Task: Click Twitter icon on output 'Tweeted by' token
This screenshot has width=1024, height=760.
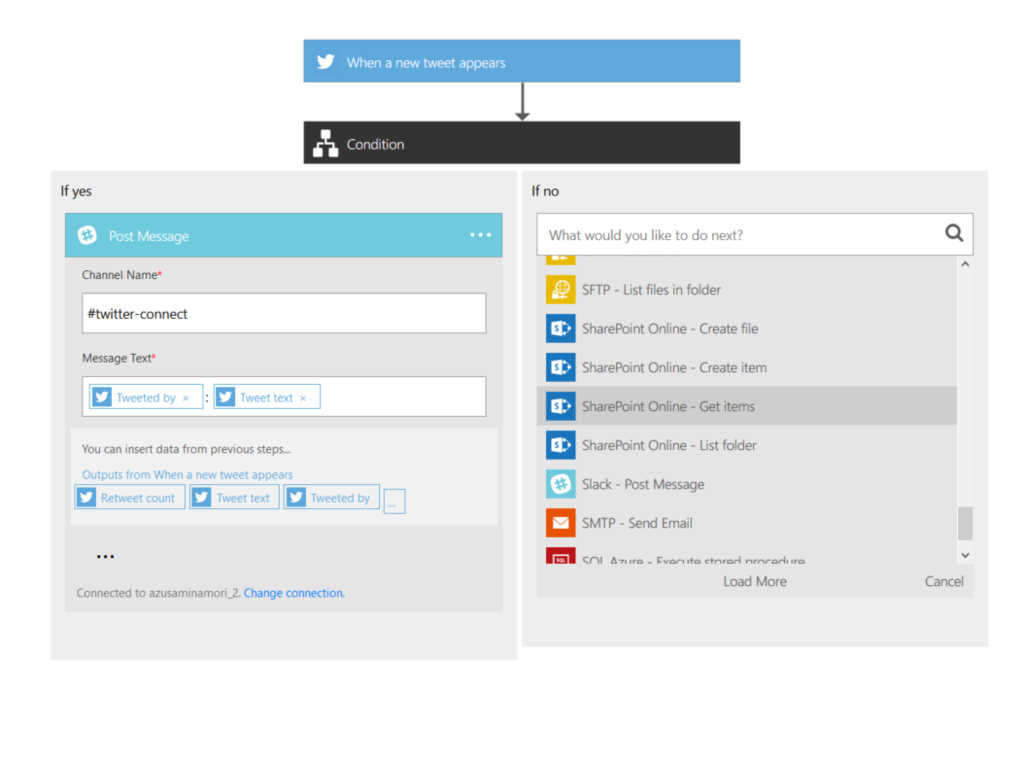Action: (x=296, y=498)
